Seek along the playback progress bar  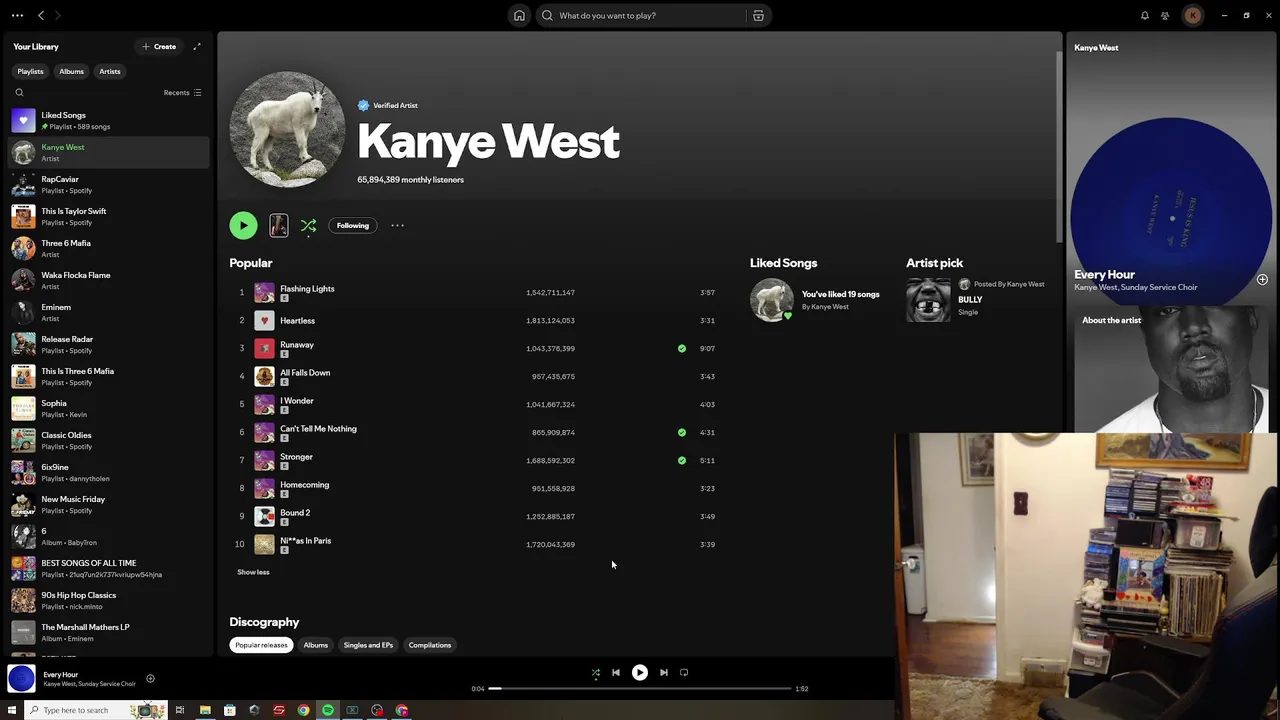(x=641, y=688)
